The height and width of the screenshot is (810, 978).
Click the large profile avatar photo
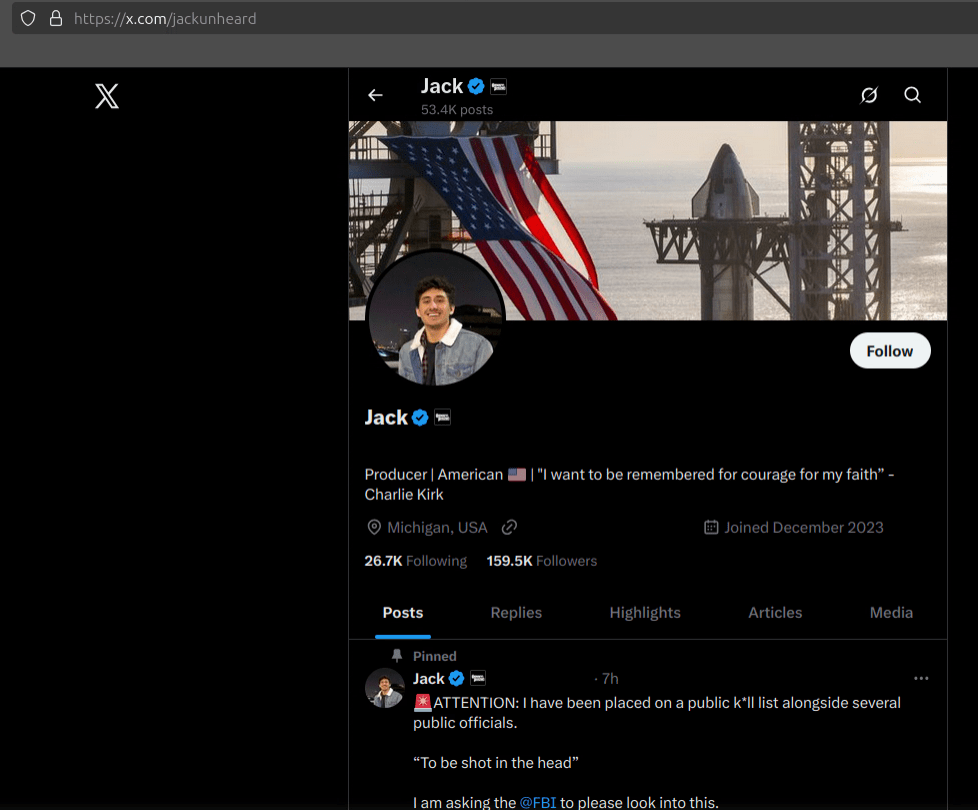click(436, 319)
